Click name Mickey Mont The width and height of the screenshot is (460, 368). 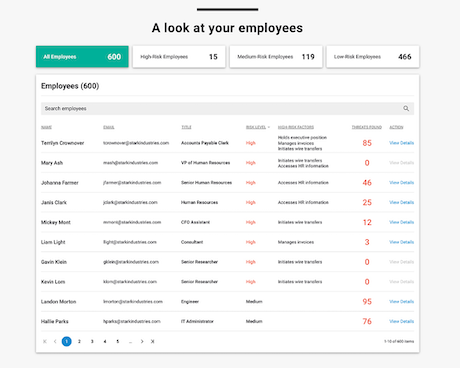(56, 222)
